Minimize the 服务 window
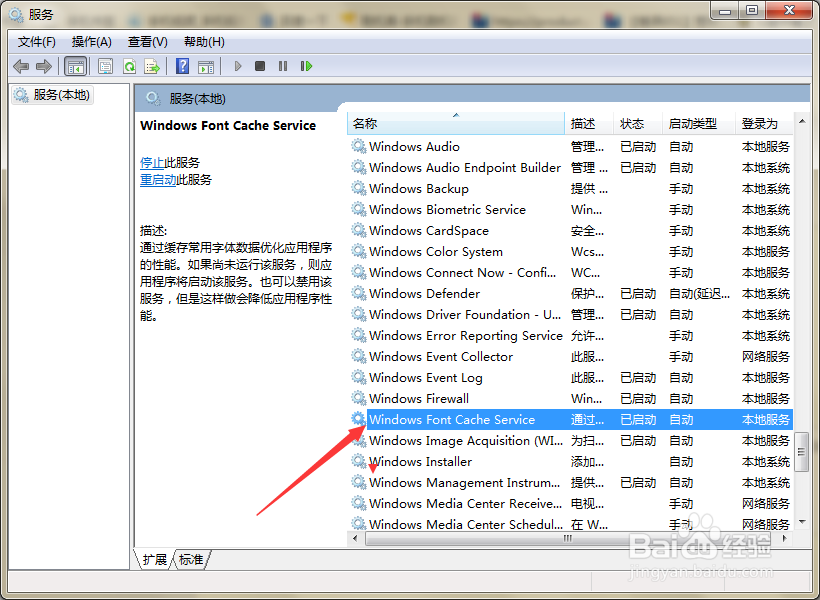 tap(725, 11)
